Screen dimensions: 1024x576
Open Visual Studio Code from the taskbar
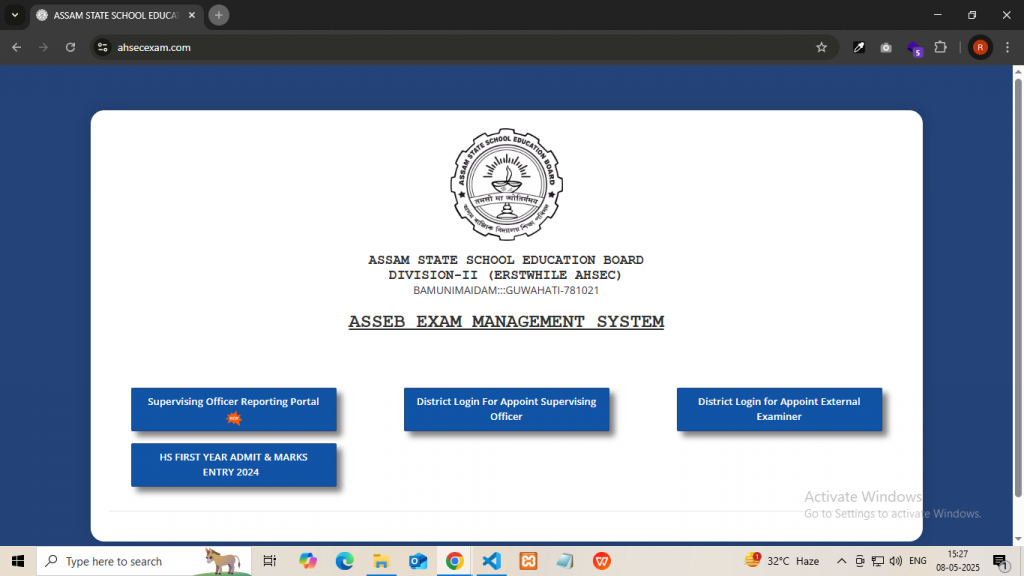pos(492,561)
